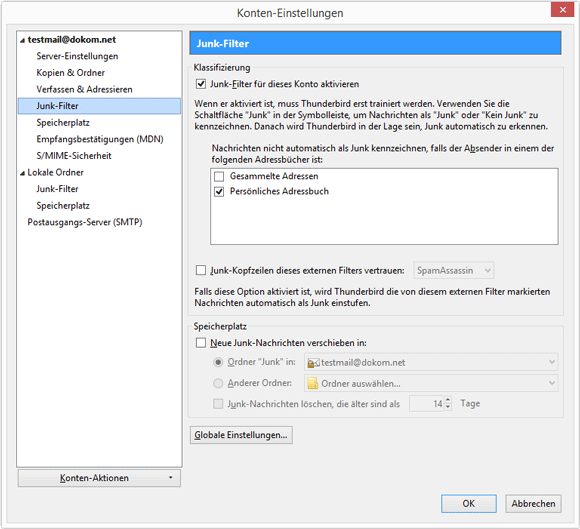Image resolution: width=580 pixels, height=529 pixels.
Task: Select the Anderer Ordner radio option
Action: pos(218,383)
